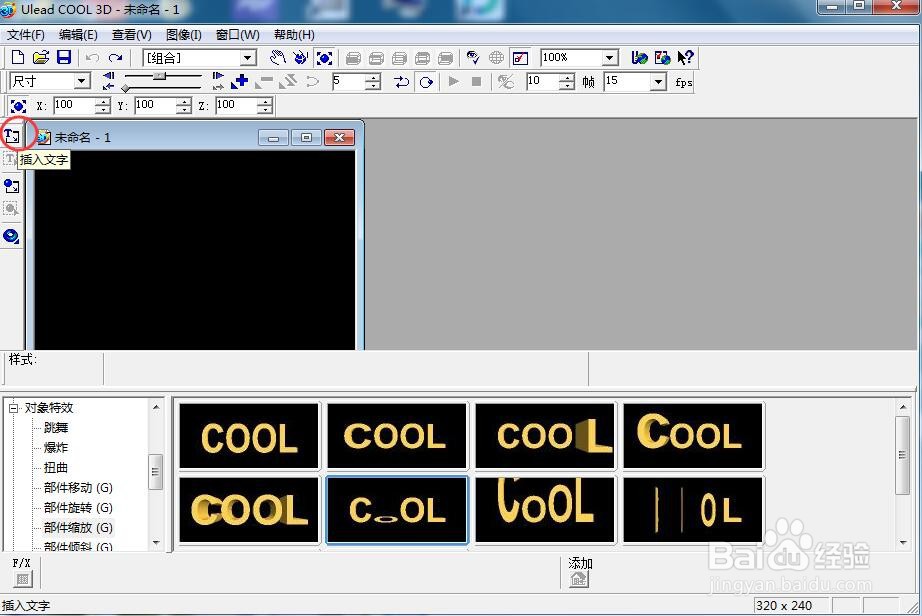Save the project with the floppy disk icon
Viewport: 922px width, 616px height.
(64, 58)
